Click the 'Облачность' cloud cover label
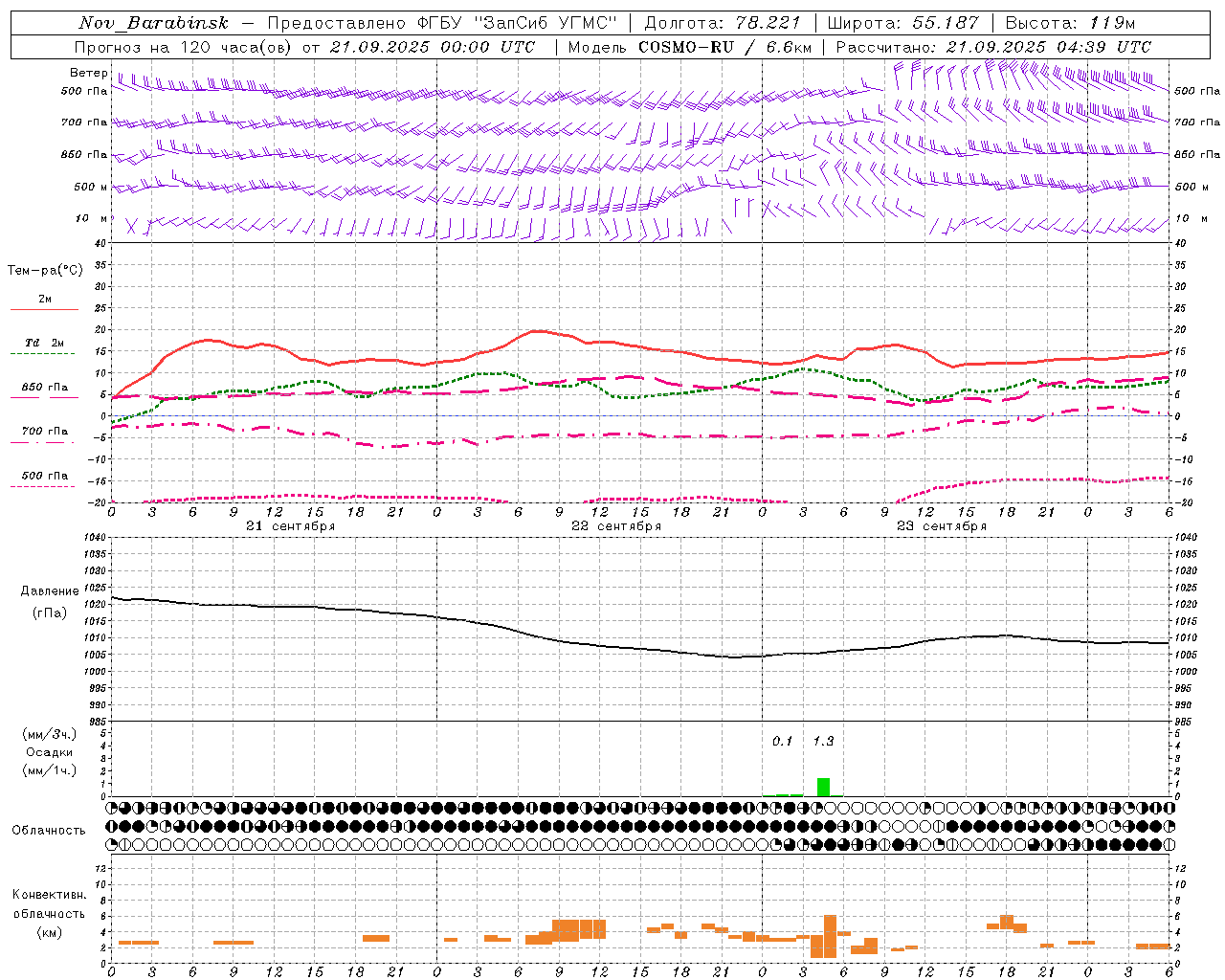Screen dimensions: 1225x980 click(49, 830)
